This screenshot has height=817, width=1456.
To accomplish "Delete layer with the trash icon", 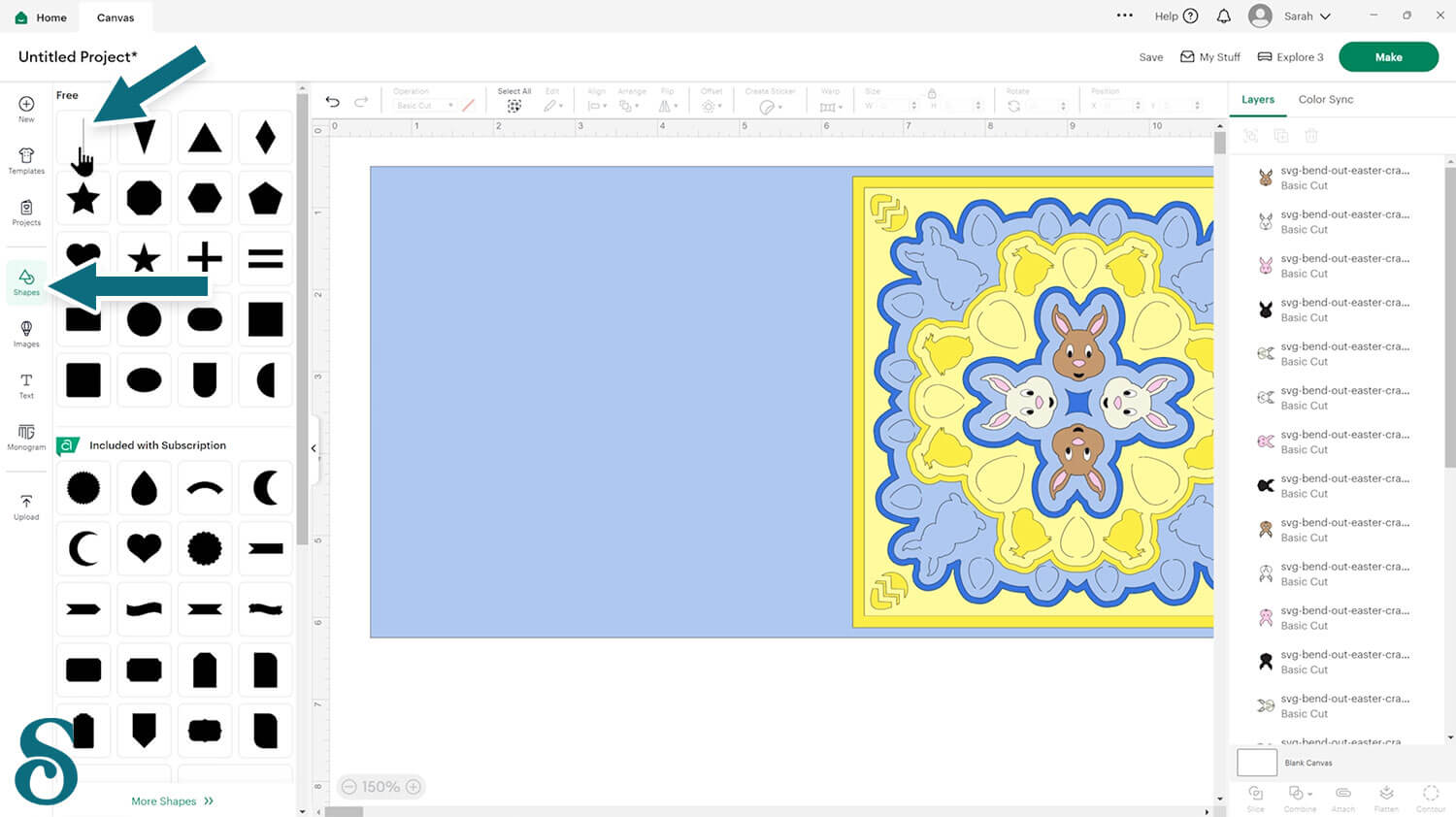I will pyautogui.click(x=1311, y=136).
